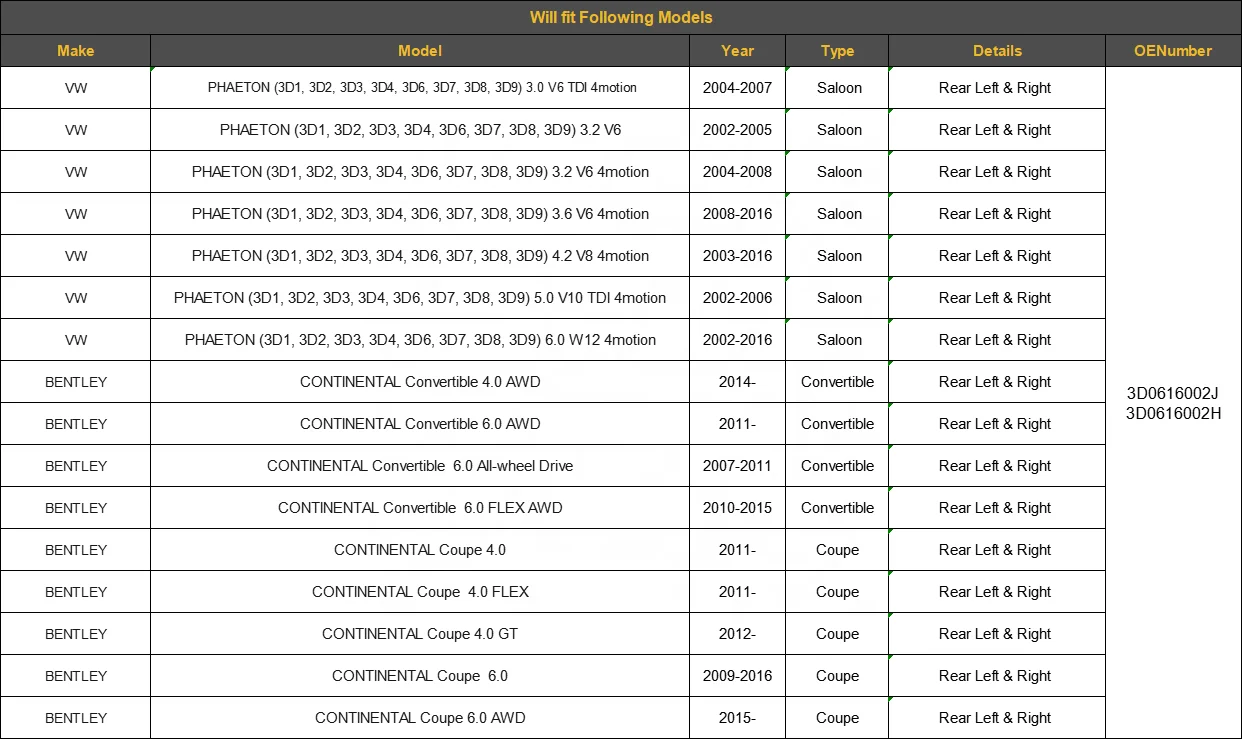Click the 'Will fit Following Models' title
Image resolution: width=1242 pixels, height=739 pixels.
621,18
